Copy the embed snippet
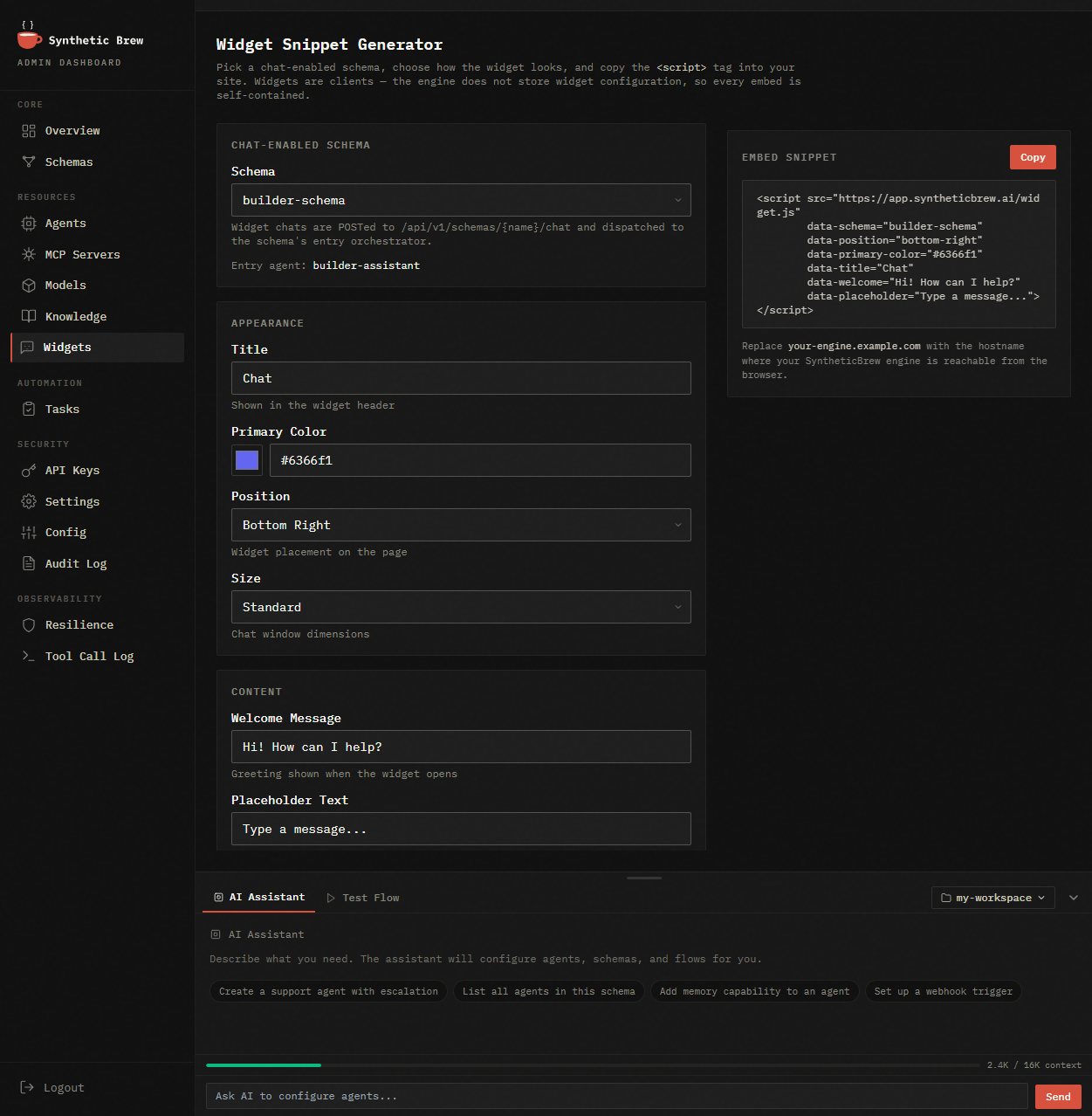The width and height of the screenshot is (1092, 1116). tap(1033, 157)
